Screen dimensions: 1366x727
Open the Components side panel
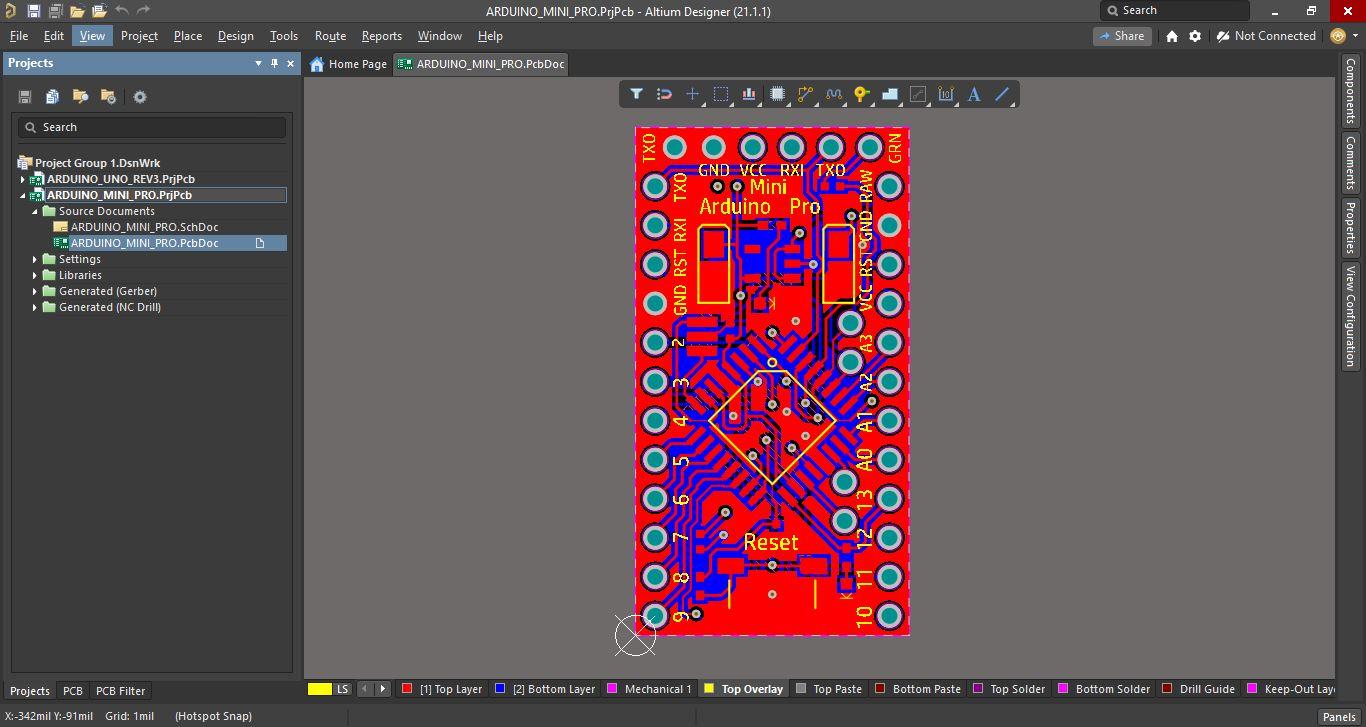1350,91
